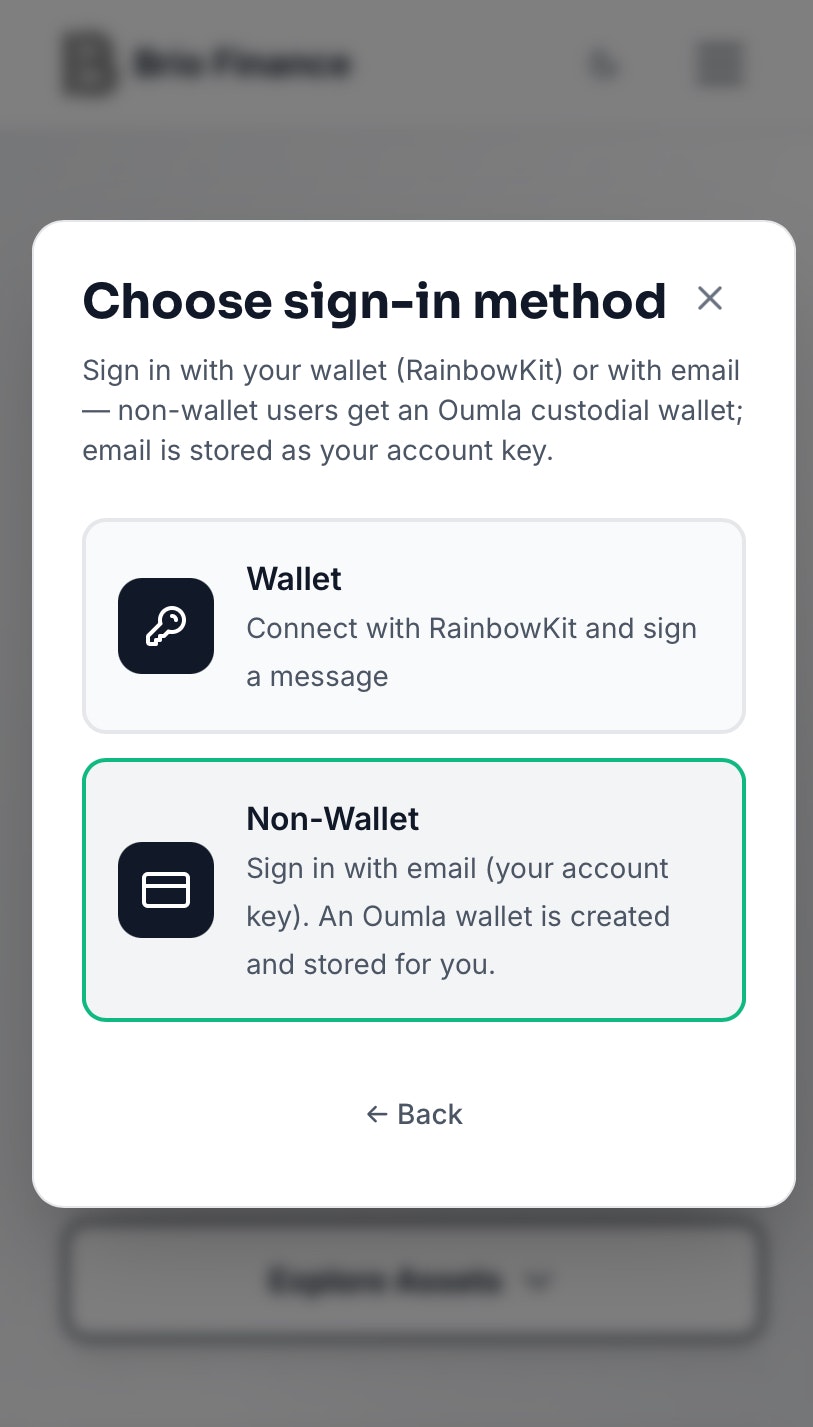The image size is (813, 1427).
Task: Select the key icon on the Wallet card
Action: coord(166,626)
